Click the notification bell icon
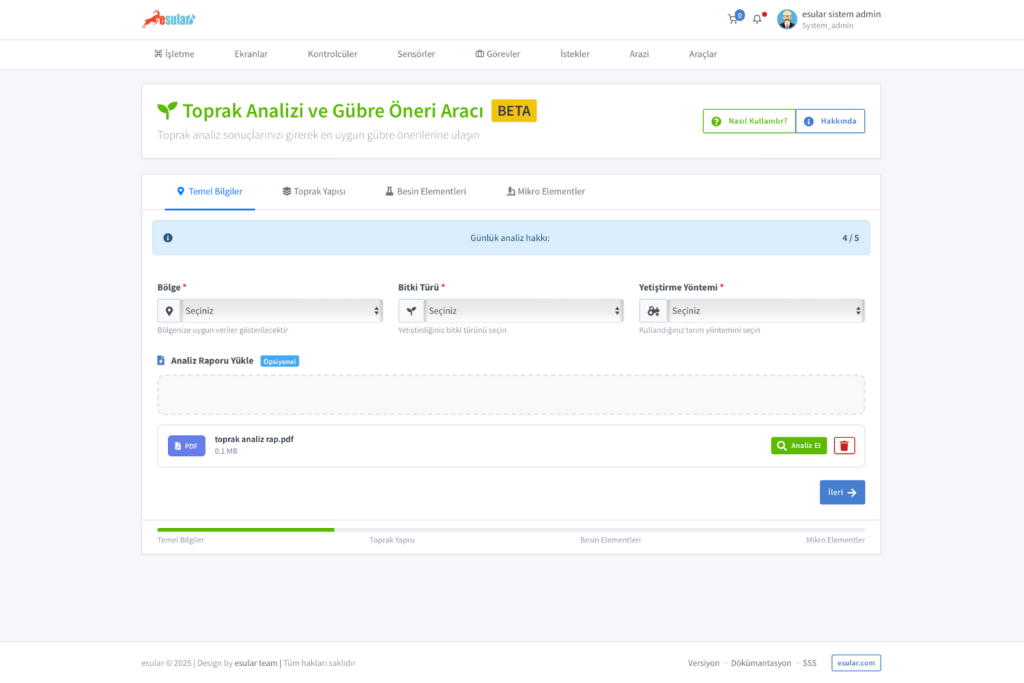The width and height of the screenshot is (1024, 683). [x=757, y=19]
